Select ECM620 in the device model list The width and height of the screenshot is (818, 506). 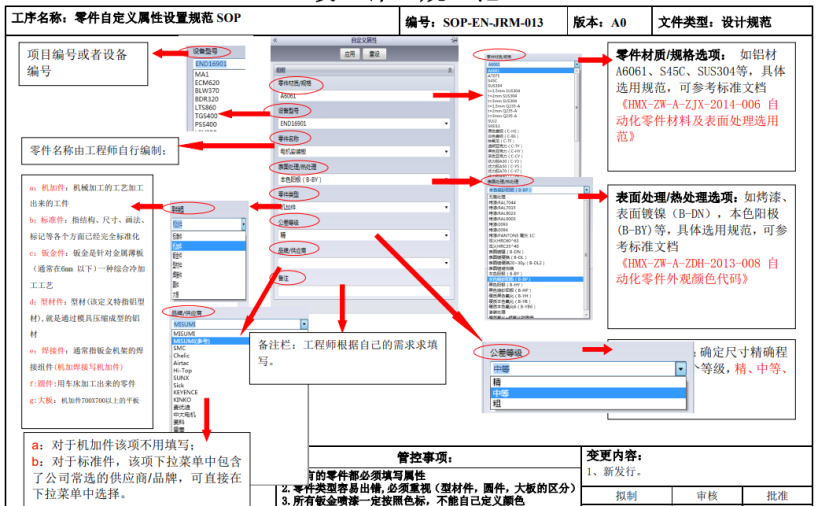(x=207, y=82)
